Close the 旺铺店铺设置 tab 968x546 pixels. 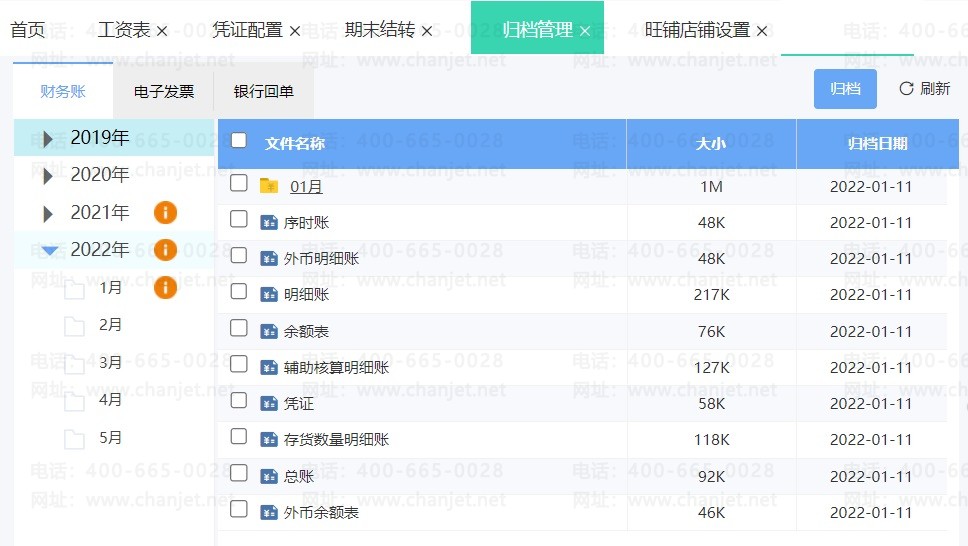click(762, 31)
